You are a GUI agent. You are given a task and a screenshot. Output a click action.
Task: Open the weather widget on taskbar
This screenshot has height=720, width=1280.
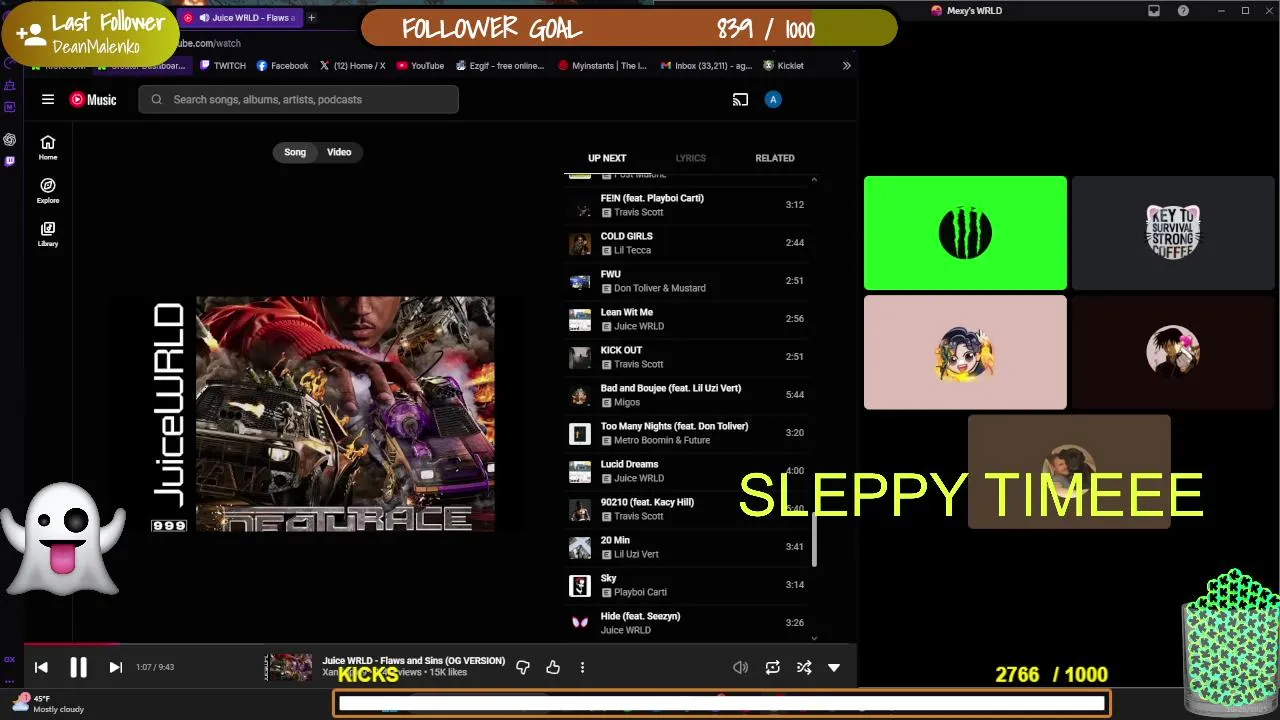50,703
